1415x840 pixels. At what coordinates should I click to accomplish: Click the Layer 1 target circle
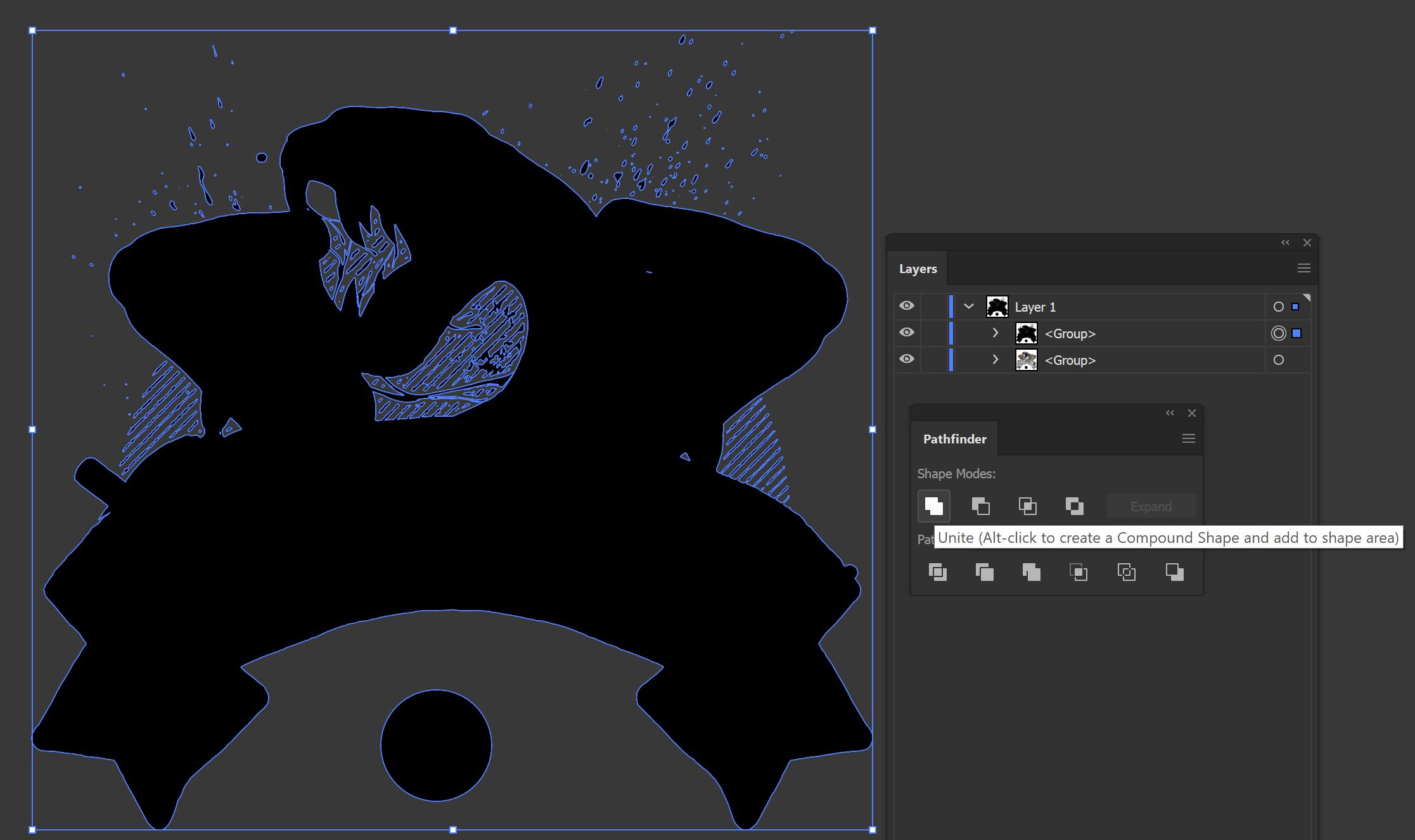click(x=1278, y=307)
